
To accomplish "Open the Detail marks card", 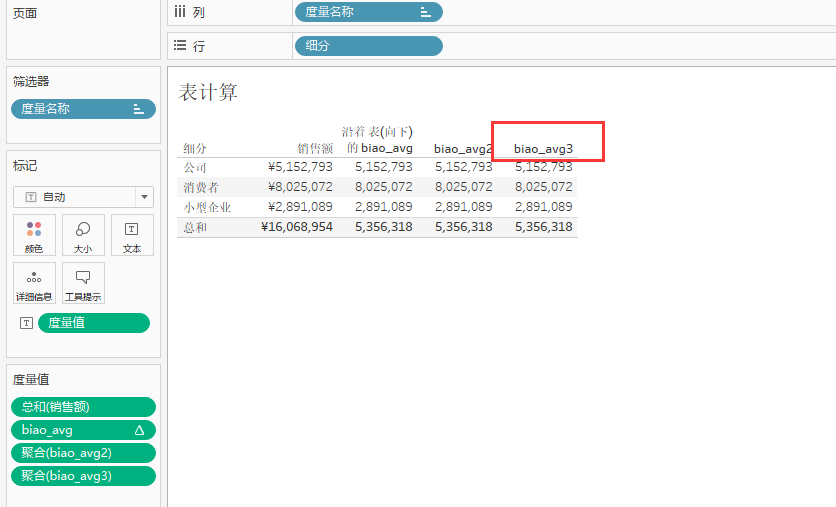I will 34,283.
